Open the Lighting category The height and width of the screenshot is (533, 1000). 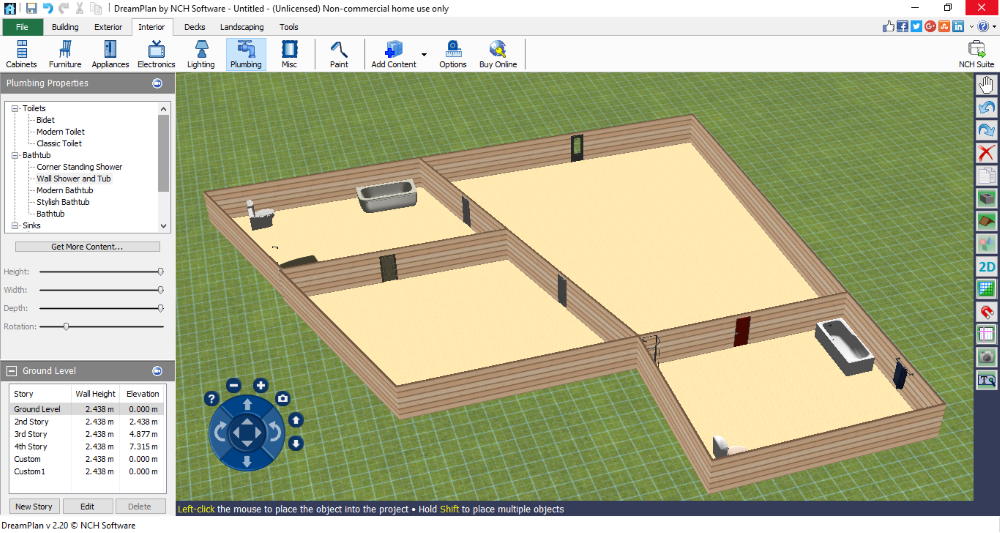pyautogui.click(x=201, y=54)
